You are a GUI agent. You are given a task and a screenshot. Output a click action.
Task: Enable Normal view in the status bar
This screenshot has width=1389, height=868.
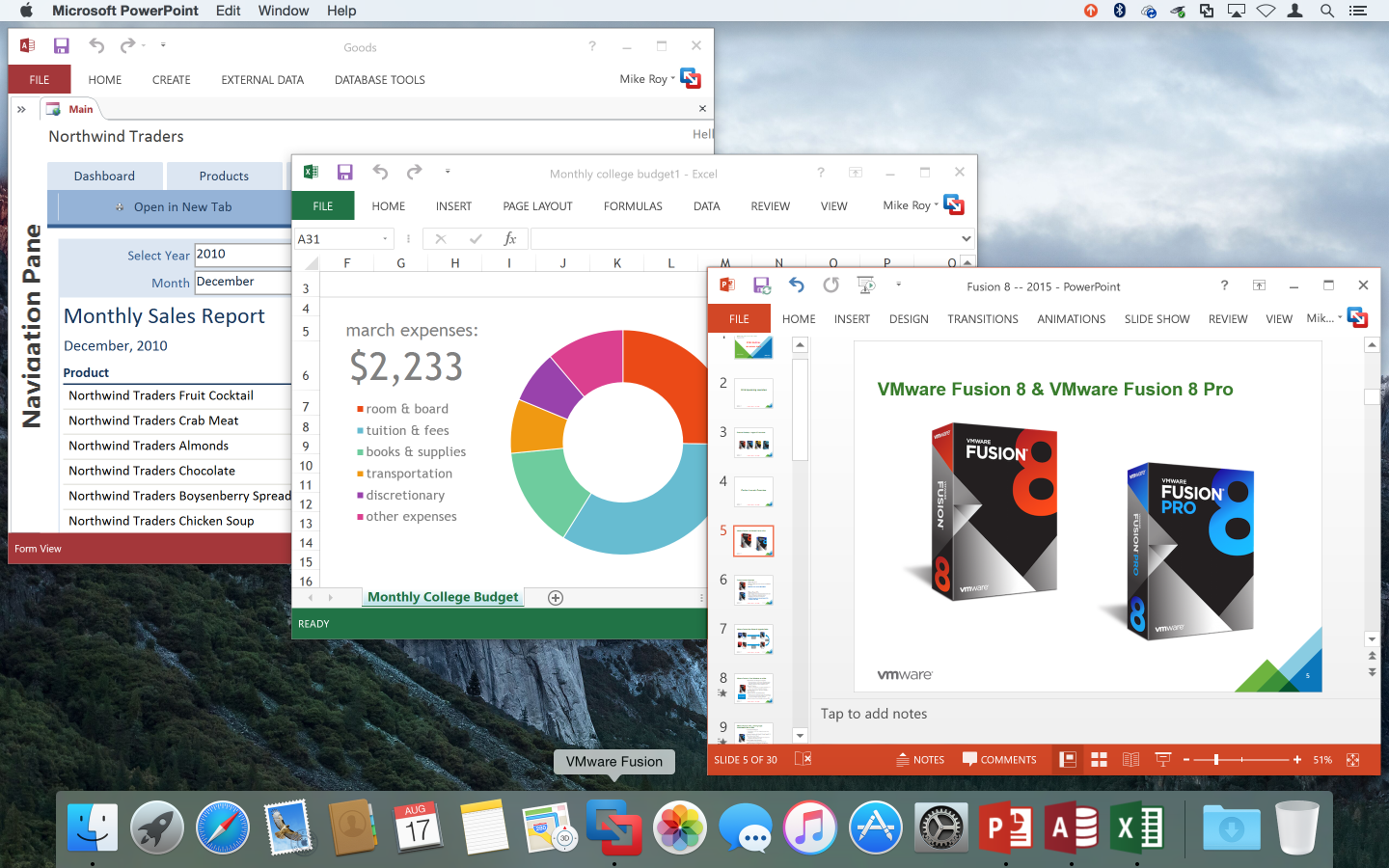(1067, 759)
